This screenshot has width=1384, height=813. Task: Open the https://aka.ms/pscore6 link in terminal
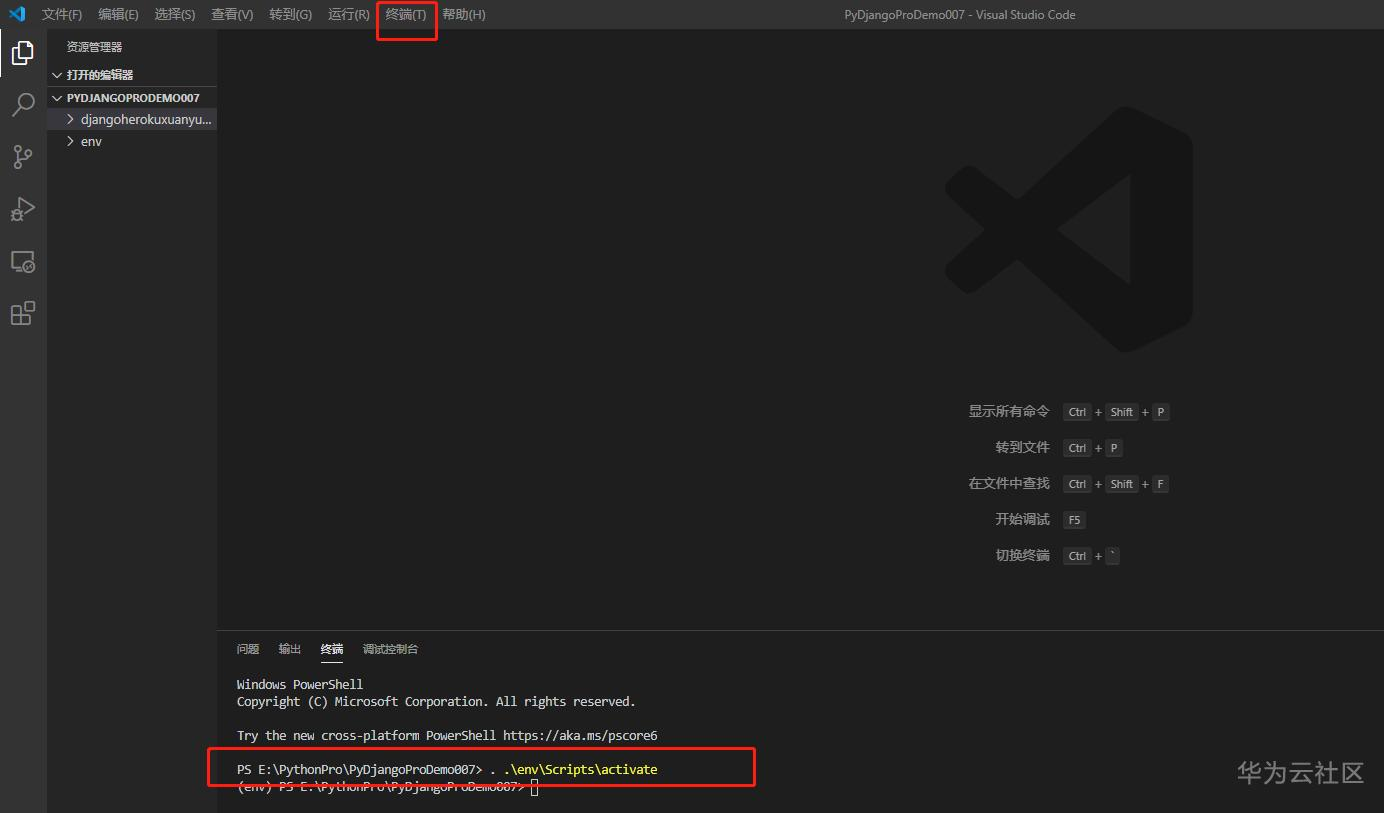pyautogui.click(x=580, y=735)
